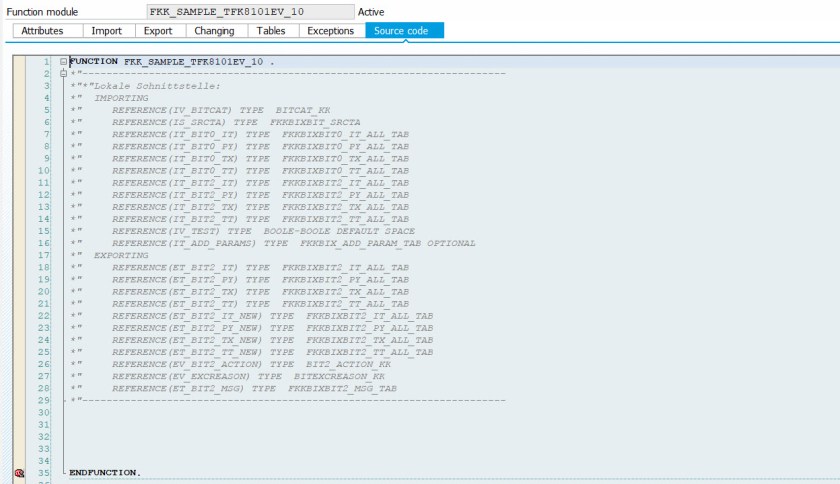
Task: Collapse the FUNCTION block on line 1
Action: point(63,62)
